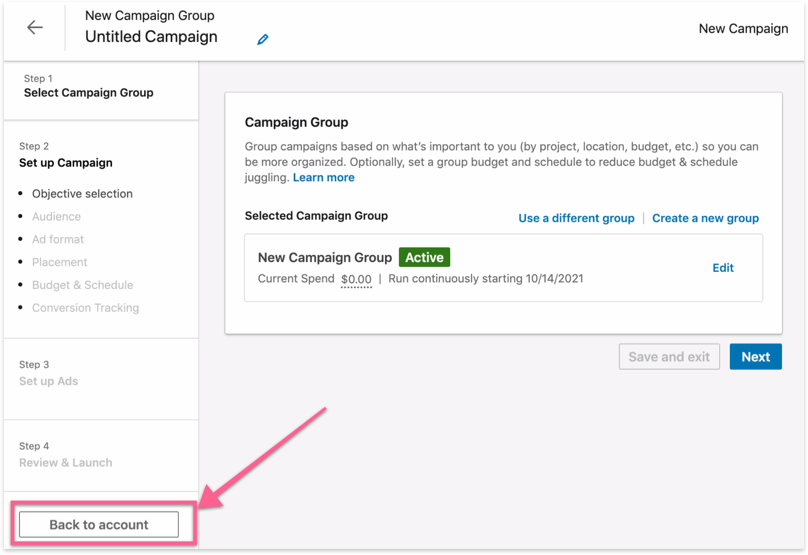Open Placement in the sidebar
Image resolution: width=808 pixels, height=555 pixels.
click(x=59, y=262)
